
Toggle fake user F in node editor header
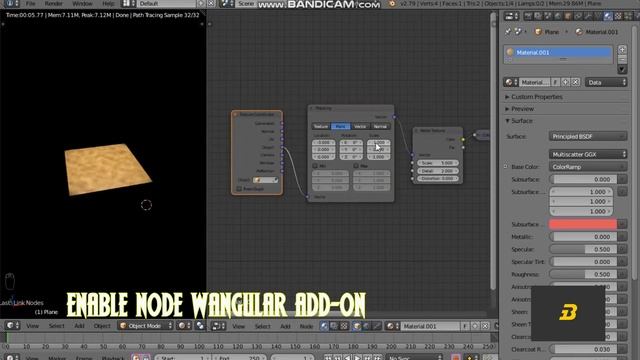pyautogui.click(x=465, y=326)
